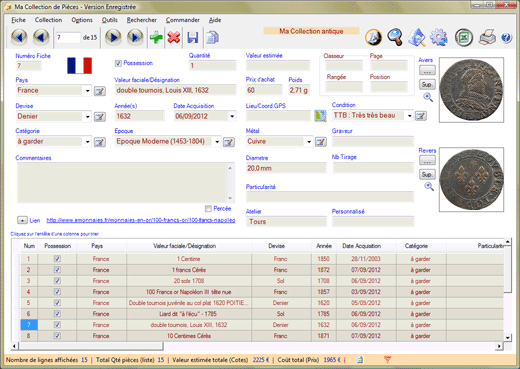Toggle the Percée checkbox
The image size is (520, 369).
coord(208,209)
